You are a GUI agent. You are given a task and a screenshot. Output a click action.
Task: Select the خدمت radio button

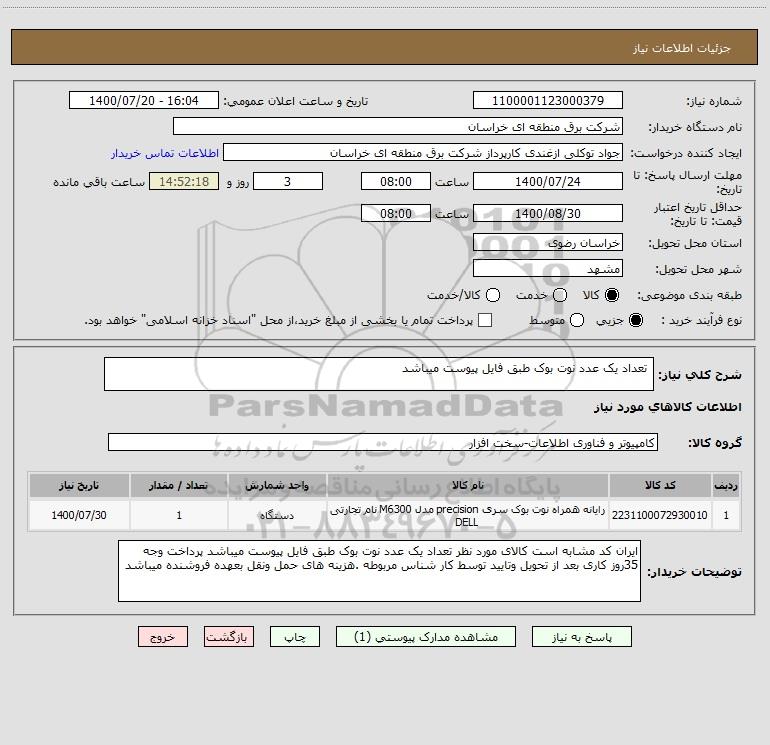[x=560, y=295]
